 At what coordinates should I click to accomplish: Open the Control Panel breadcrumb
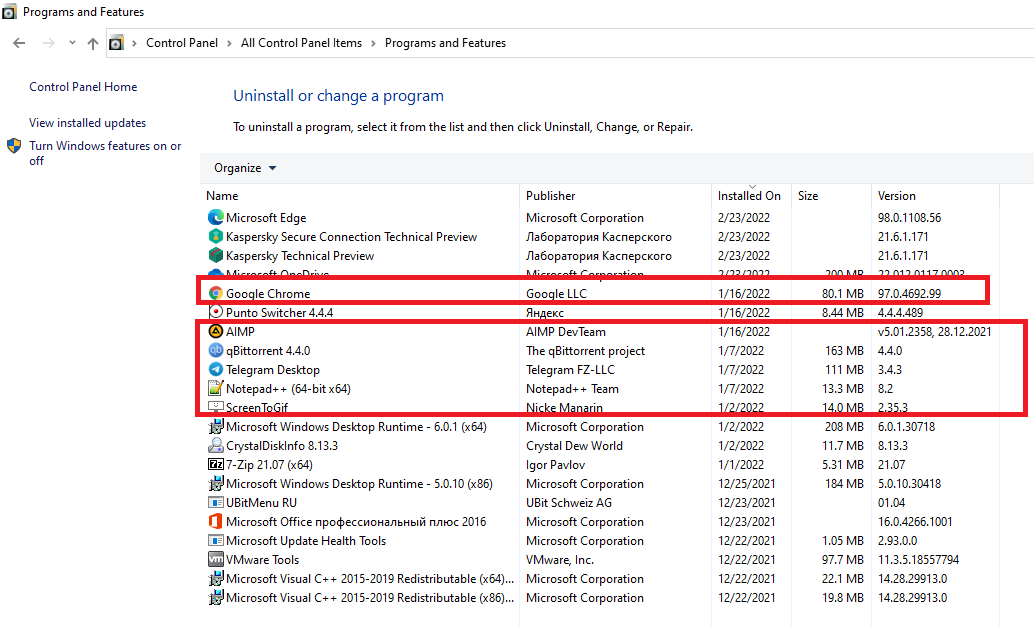pyautogui.click(x=182, y=43)
